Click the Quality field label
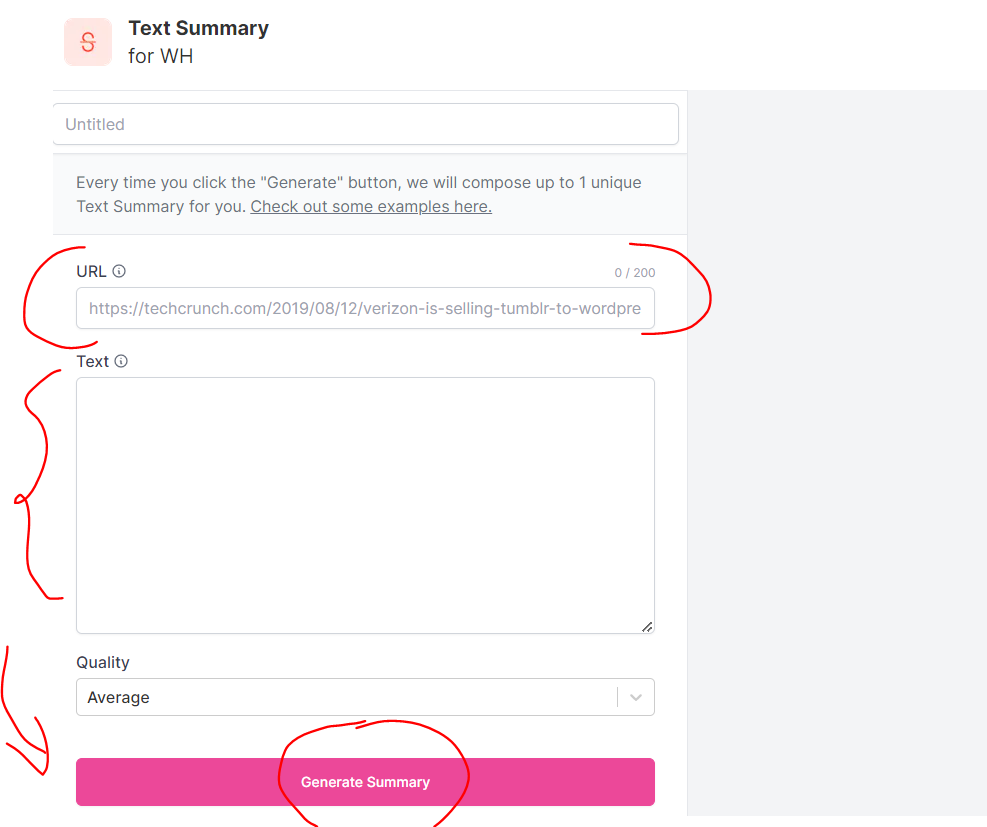987x827 pixels. (103, 662)
